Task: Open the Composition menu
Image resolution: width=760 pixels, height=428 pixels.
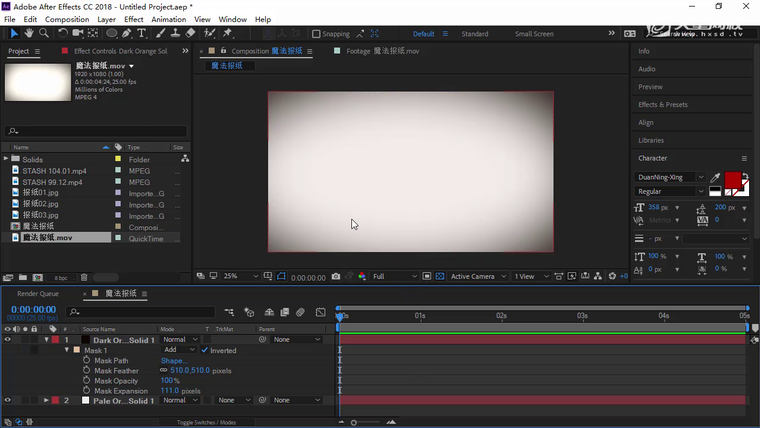Action: pos(67,19)
